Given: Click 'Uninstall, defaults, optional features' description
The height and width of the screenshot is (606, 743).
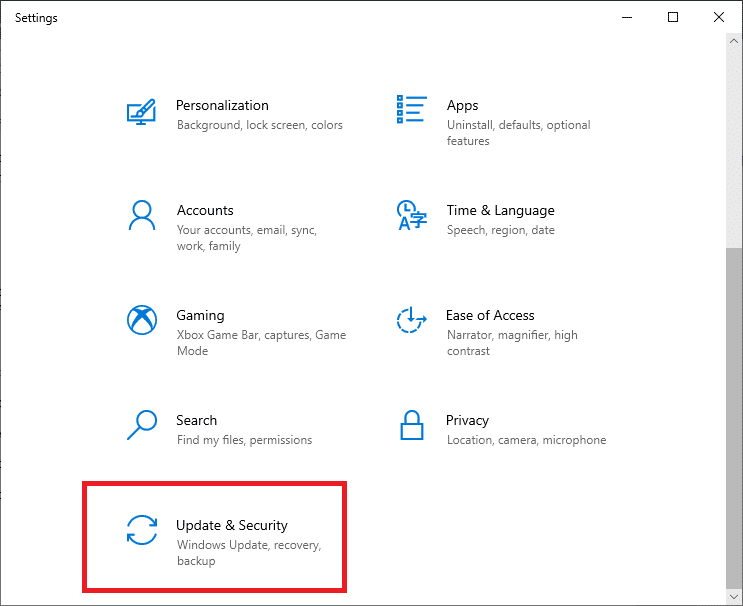Looking at the screenshot, I should coord(518,133).
